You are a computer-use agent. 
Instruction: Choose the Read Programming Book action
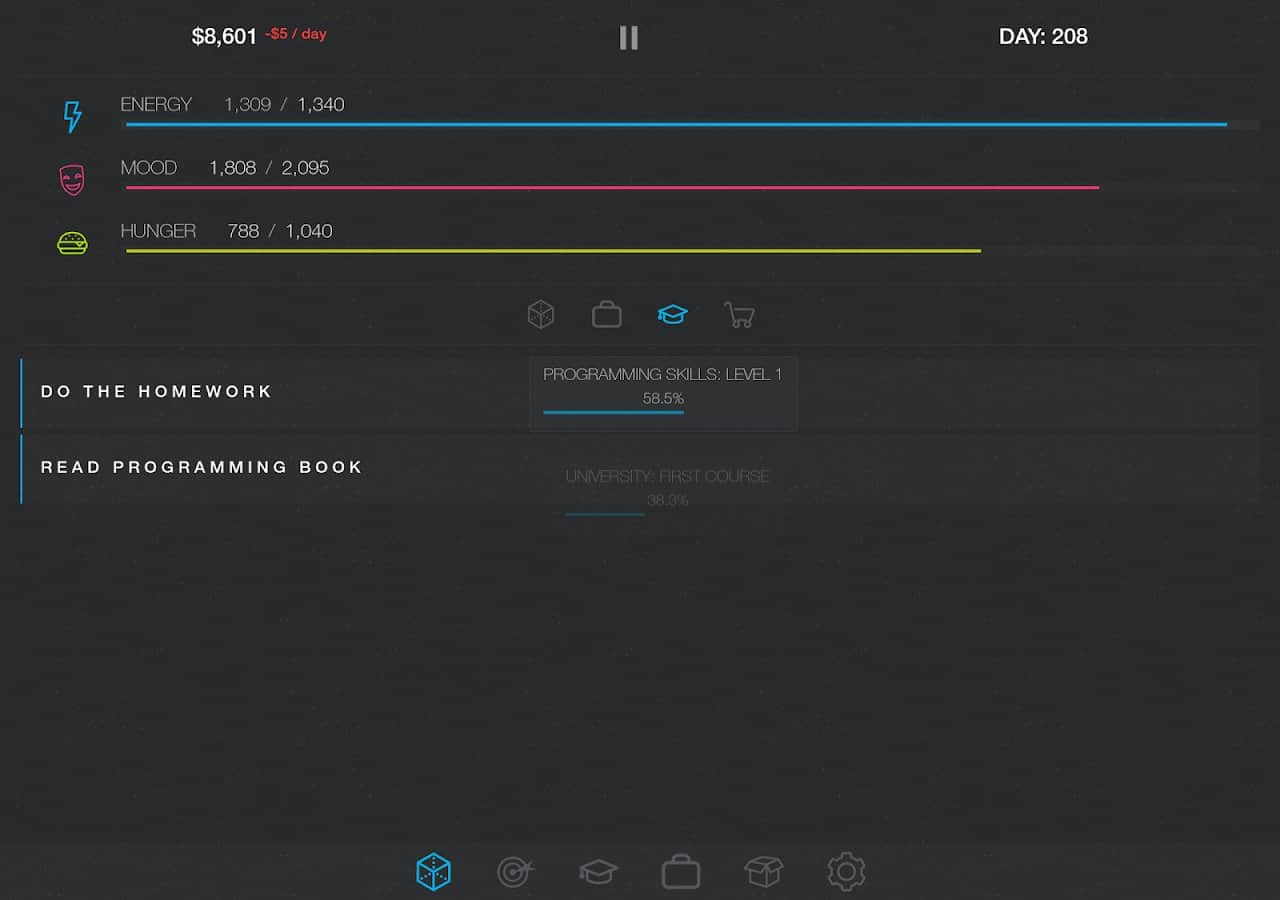[202, 468]
